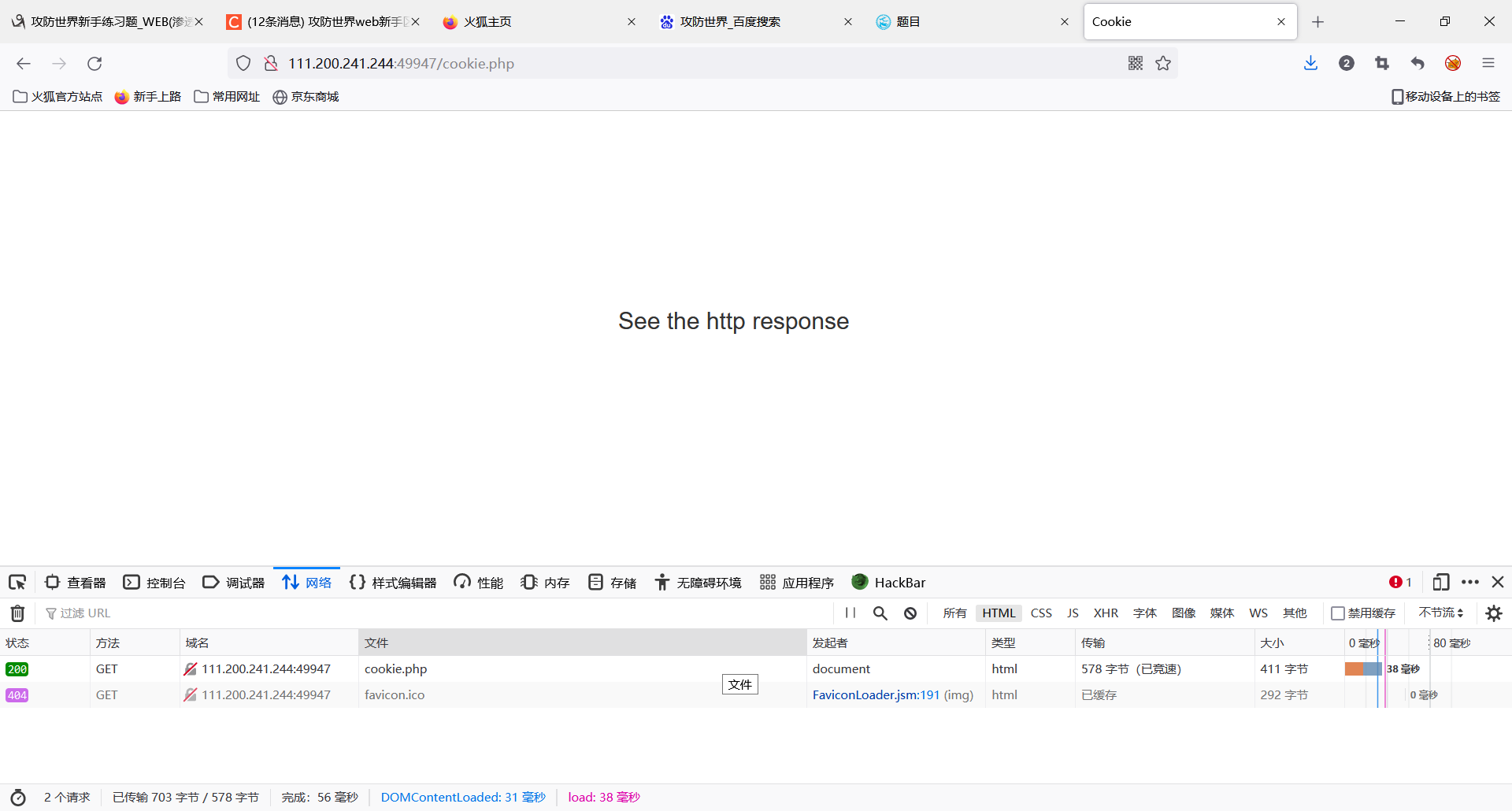Open 移动设备上的书签 folder
Viewport: 1512px width, 811px height.
[1446, 96]
